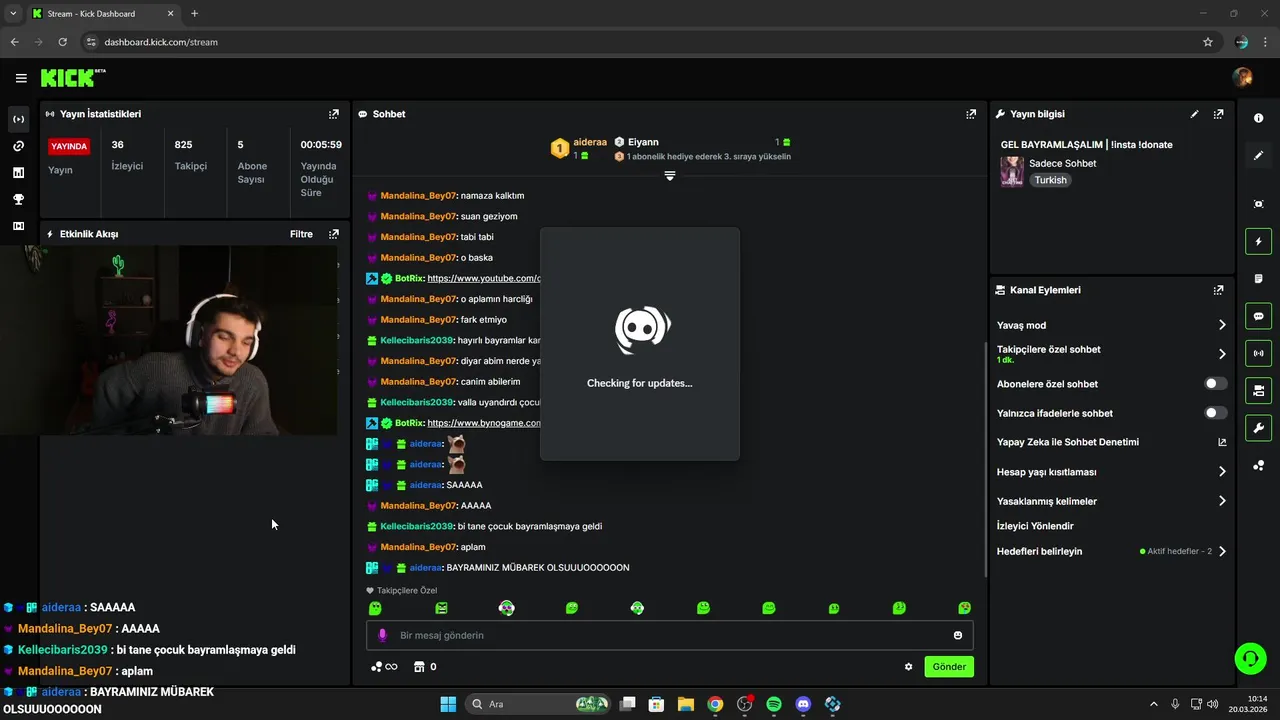Viewport: 1280px width, 720px height.
Task: Click the green support headset button
Action: point(1250,658)
